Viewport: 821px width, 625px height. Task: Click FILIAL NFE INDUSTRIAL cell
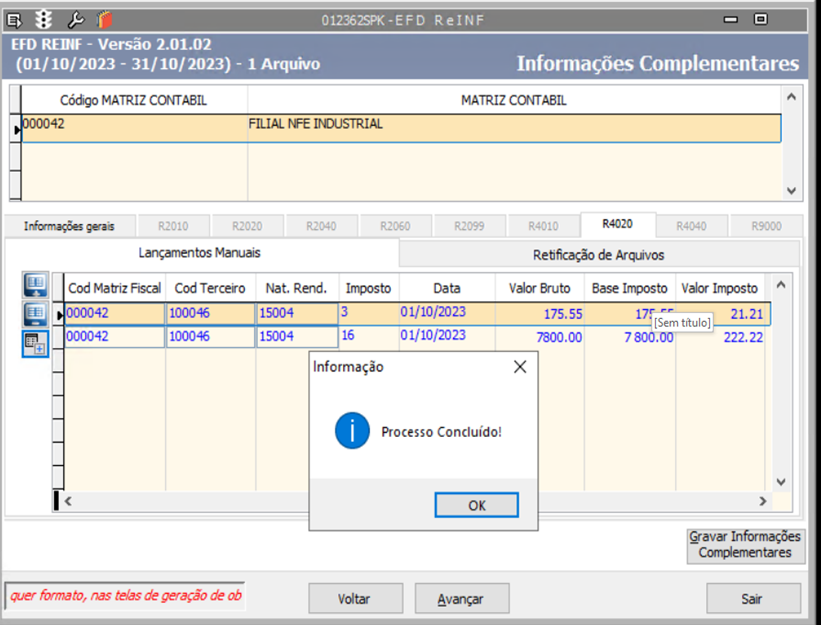point(514,127)
